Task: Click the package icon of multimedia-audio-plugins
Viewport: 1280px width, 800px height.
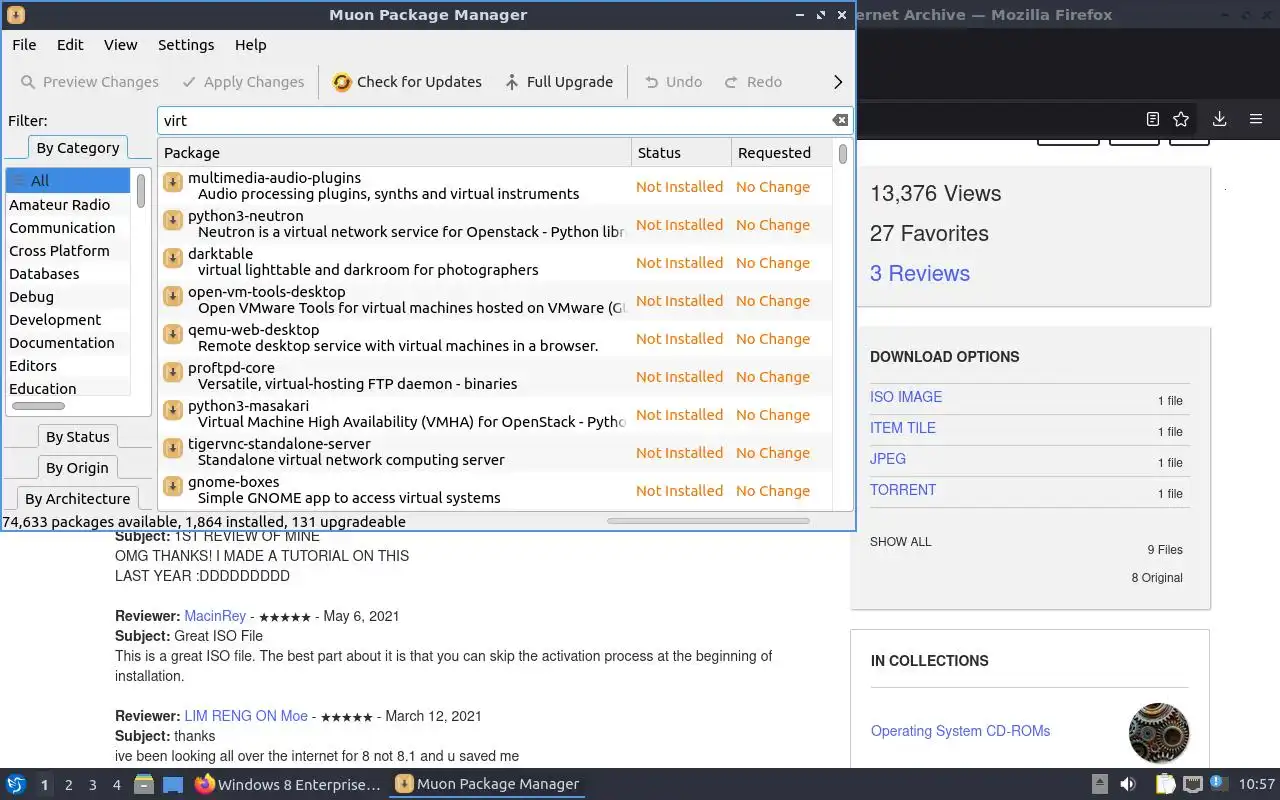Action: (172, 182)
